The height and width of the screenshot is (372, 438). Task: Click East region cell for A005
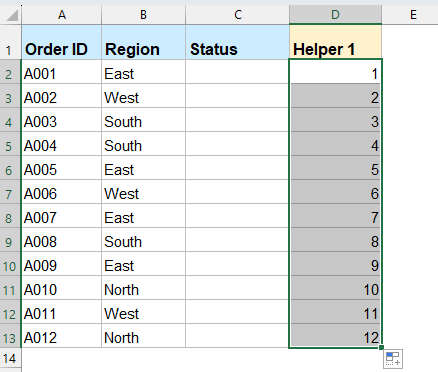[x=143, y=168]
